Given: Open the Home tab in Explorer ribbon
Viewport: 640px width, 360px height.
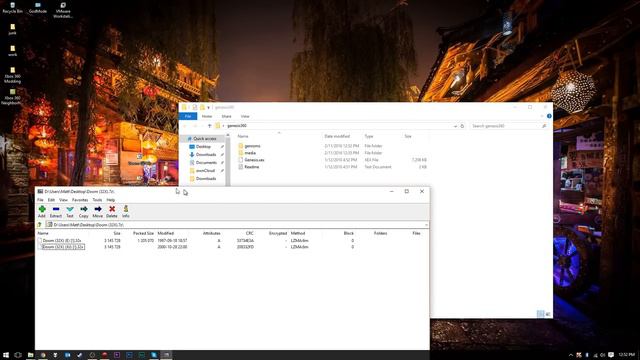Looking at the screenshot, I should [x=207, y=116].
